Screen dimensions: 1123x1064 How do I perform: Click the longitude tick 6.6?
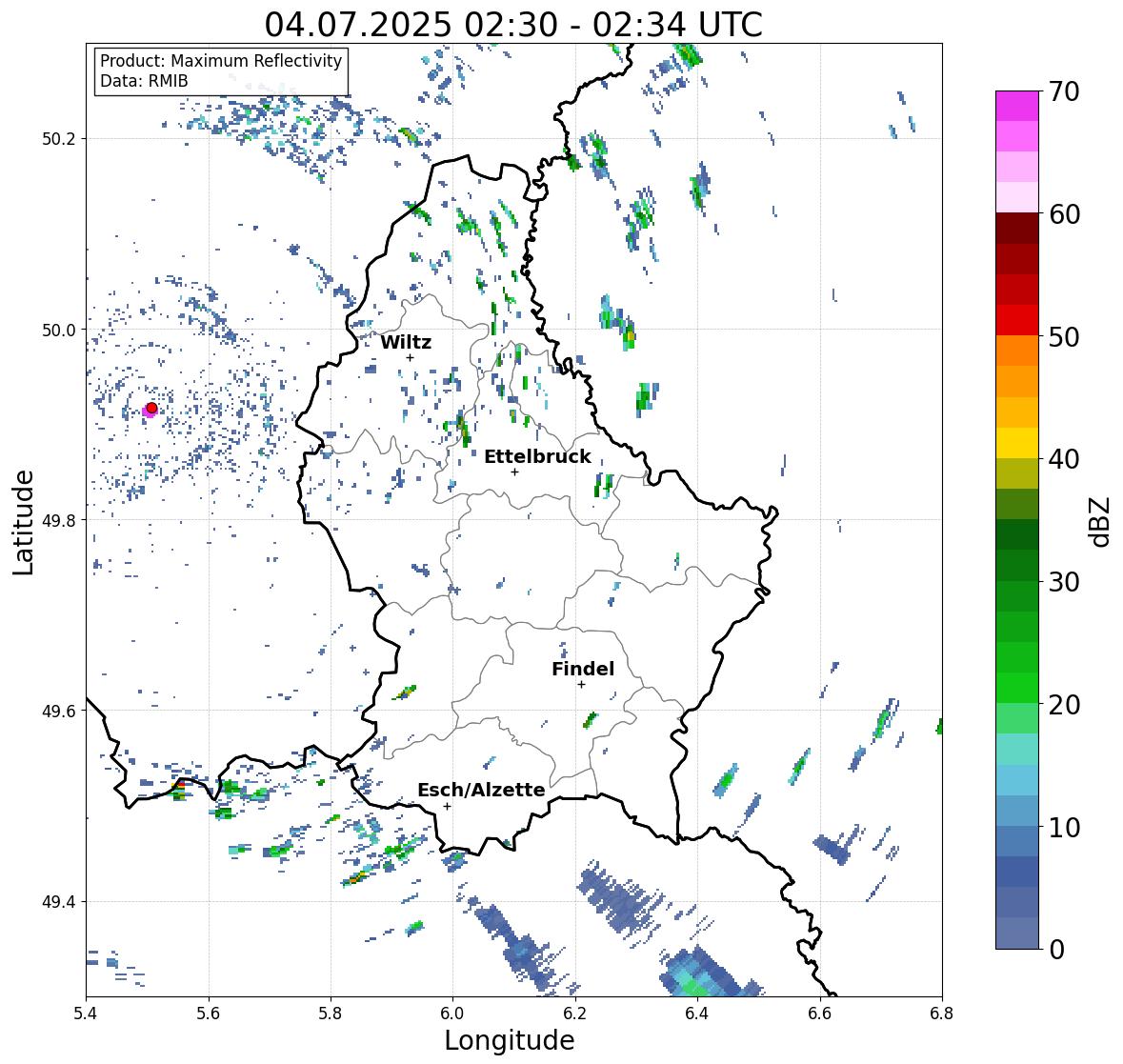click(820, 1014)
